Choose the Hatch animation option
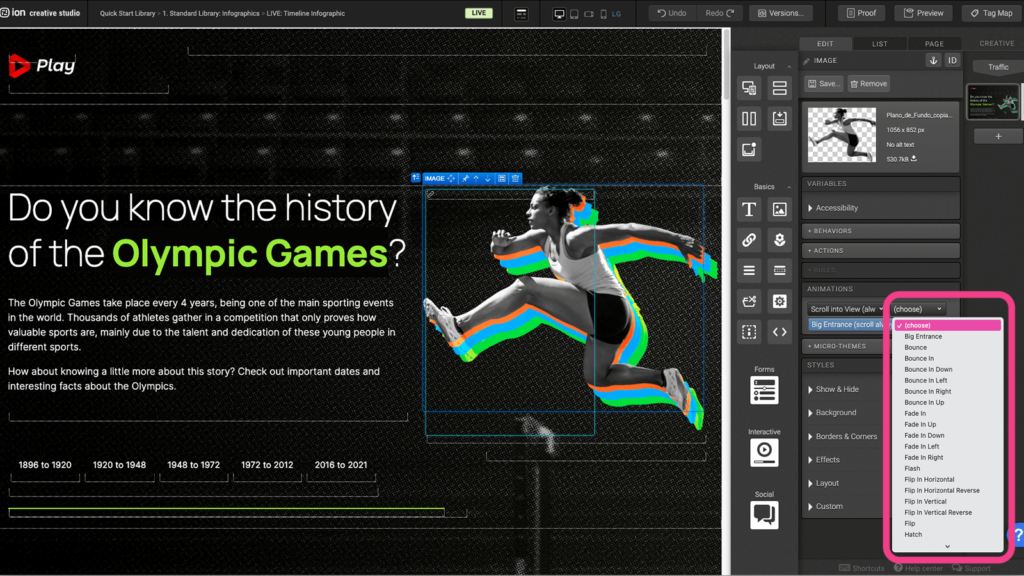This screenshot has height=576, width=1024. coord(948,534)
